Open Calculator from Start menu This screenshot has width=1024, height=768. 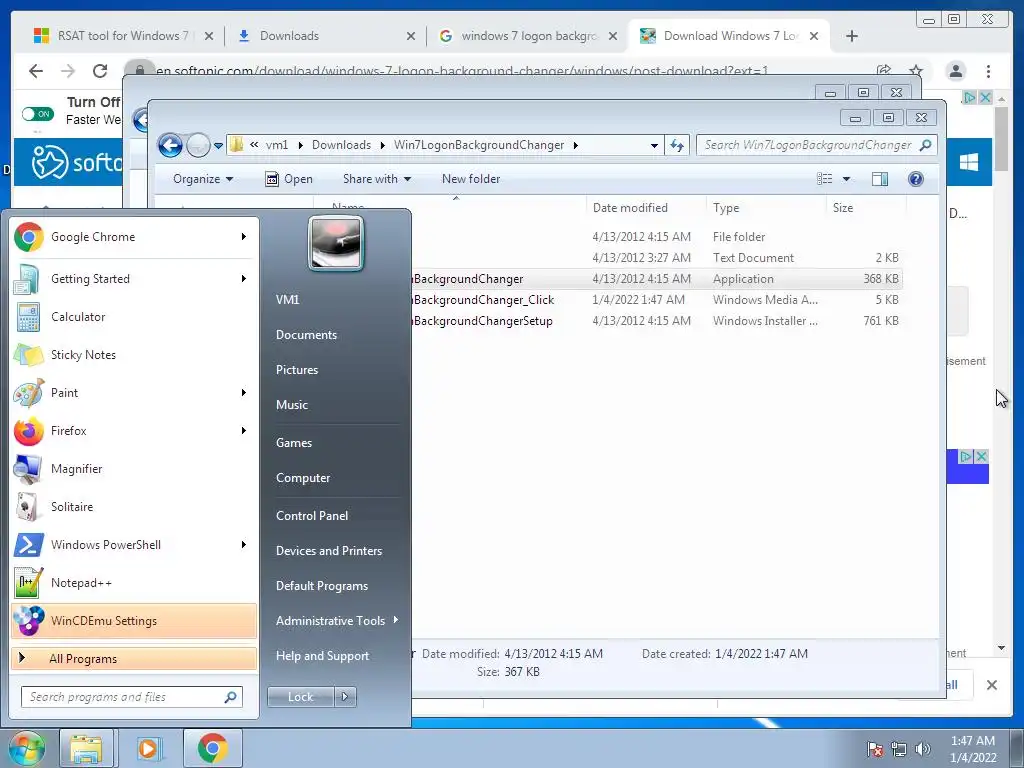click(x=134, y=317)
